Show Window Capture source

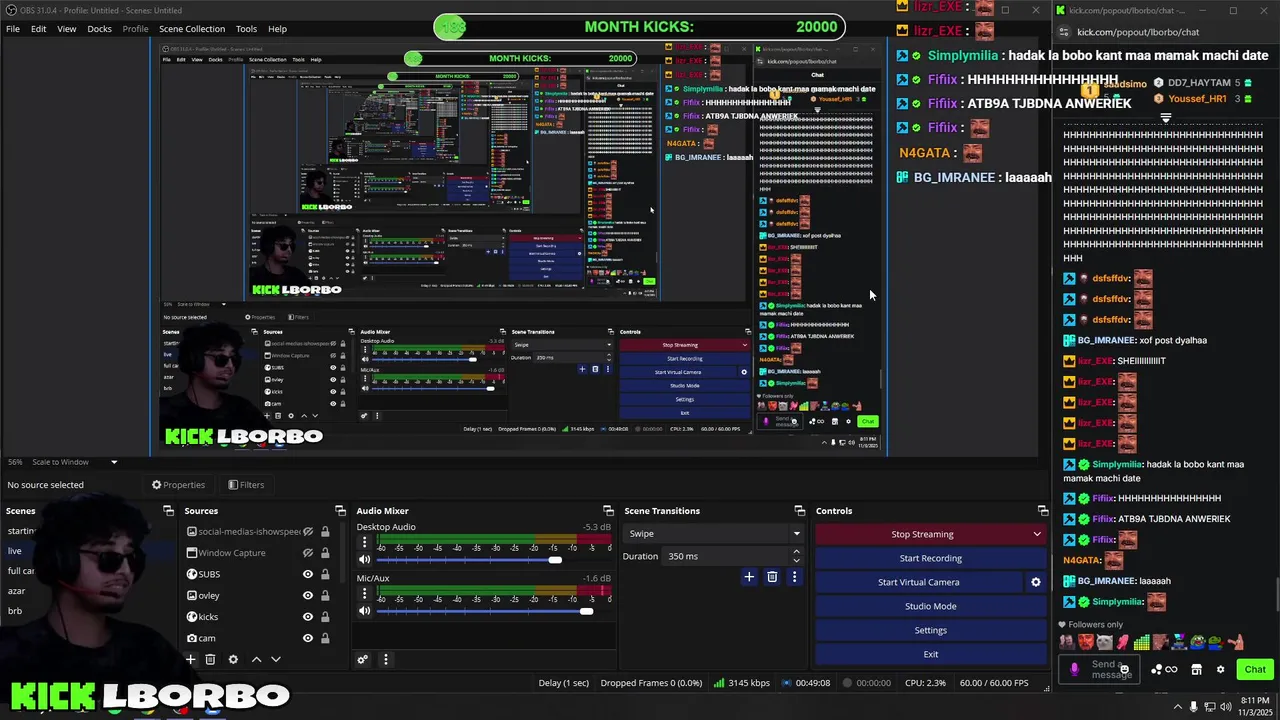308,553
